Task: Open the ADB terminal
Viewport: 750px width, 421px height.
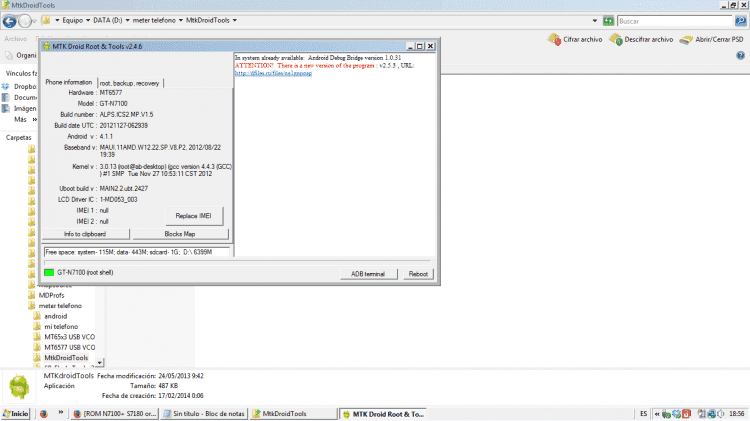Action: 368,274
